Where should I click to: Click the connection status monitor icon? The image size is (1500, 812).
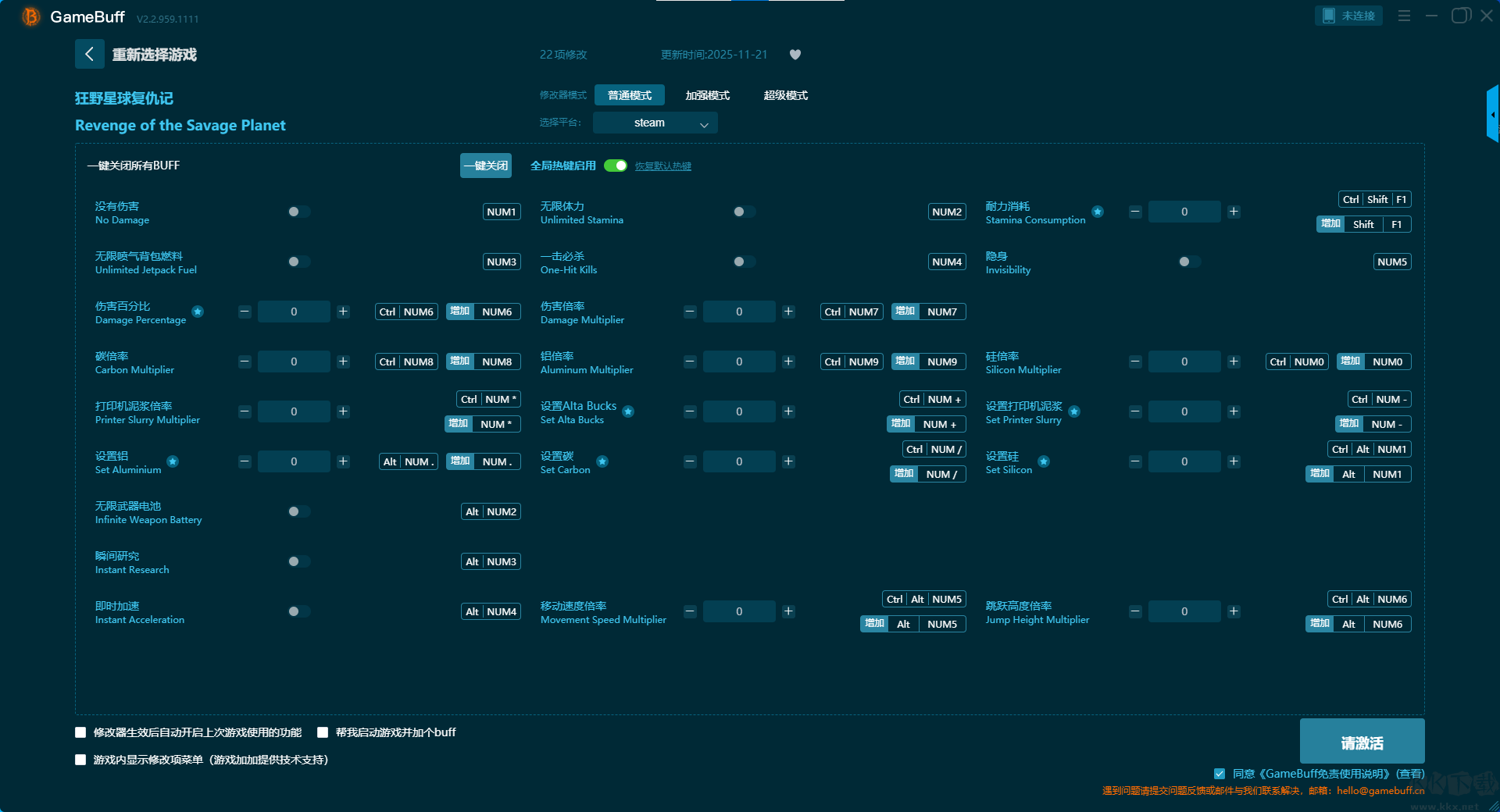point(1328,16)
